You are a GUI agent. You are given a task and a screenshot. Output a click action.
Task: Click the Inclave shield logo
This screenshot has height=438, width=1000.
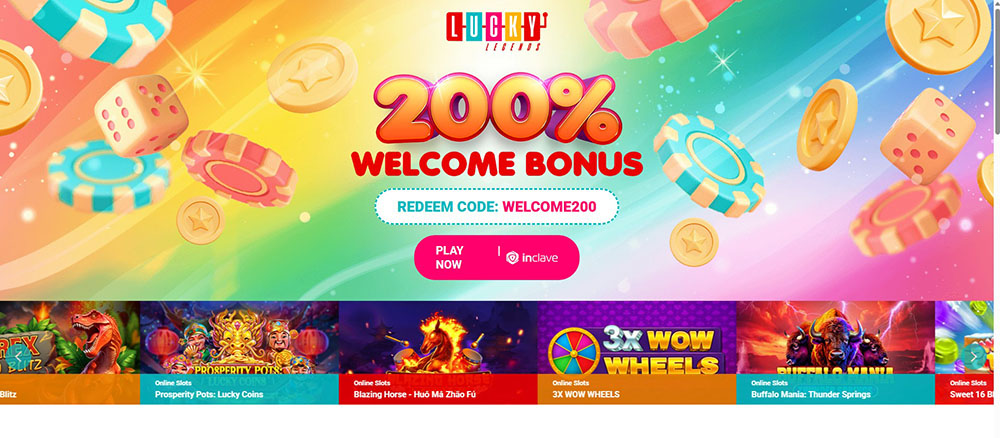pos(512,258)
